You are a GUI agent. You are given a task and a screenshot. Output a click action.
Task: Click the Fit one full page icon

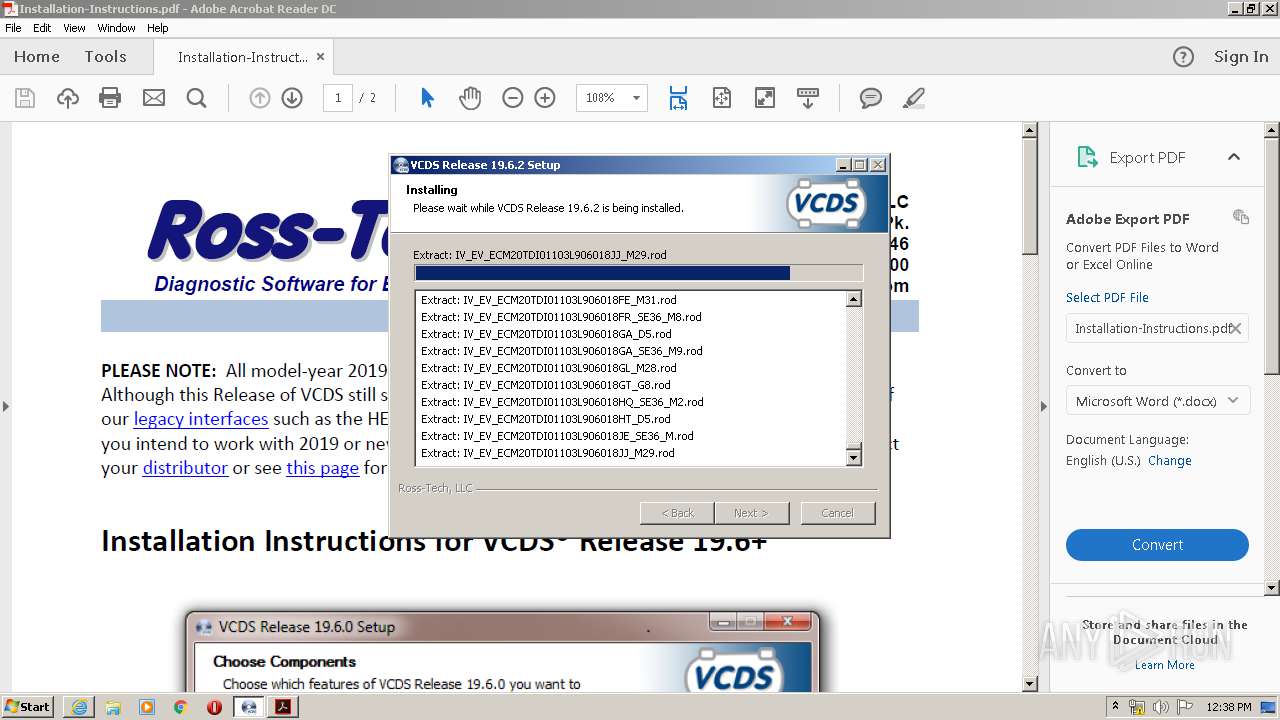[722, 98]
